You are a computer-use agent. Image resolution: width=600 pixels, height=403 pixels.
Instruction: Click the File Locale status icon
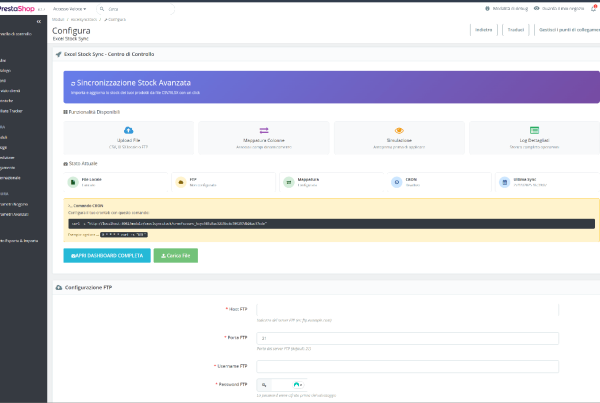[72, 182]
